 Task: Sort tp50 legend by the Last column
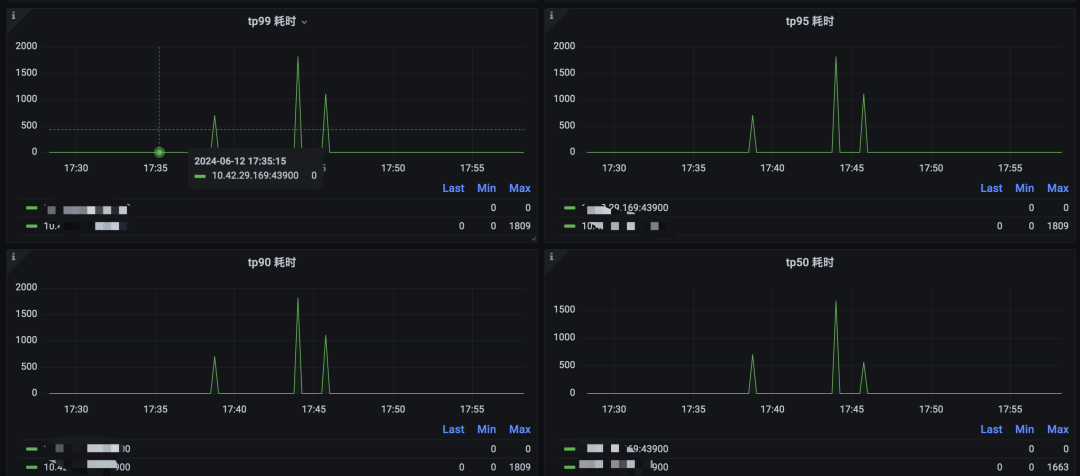point(991,429)
